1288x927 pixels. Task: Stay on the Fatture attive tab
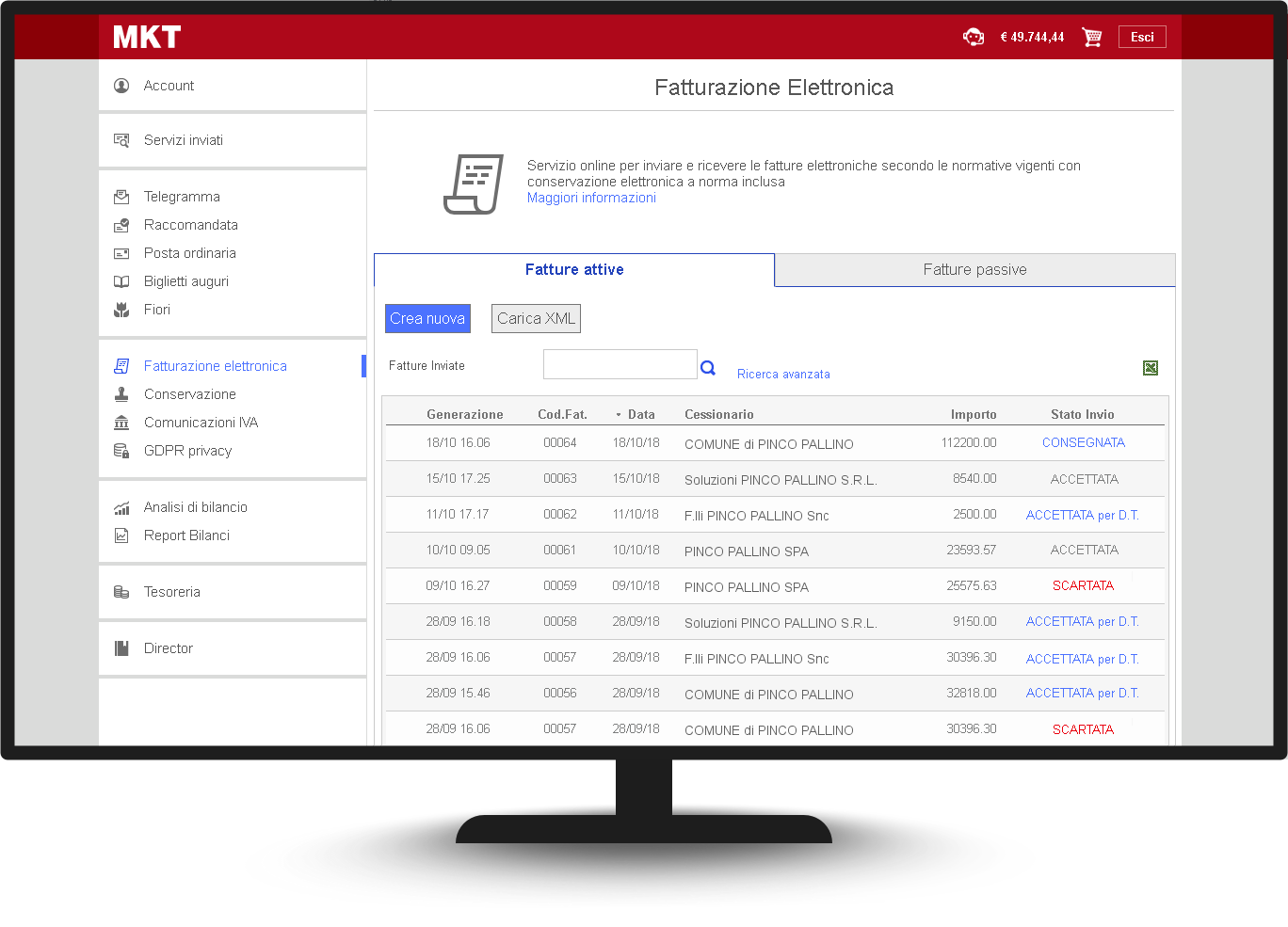(574, 269)
